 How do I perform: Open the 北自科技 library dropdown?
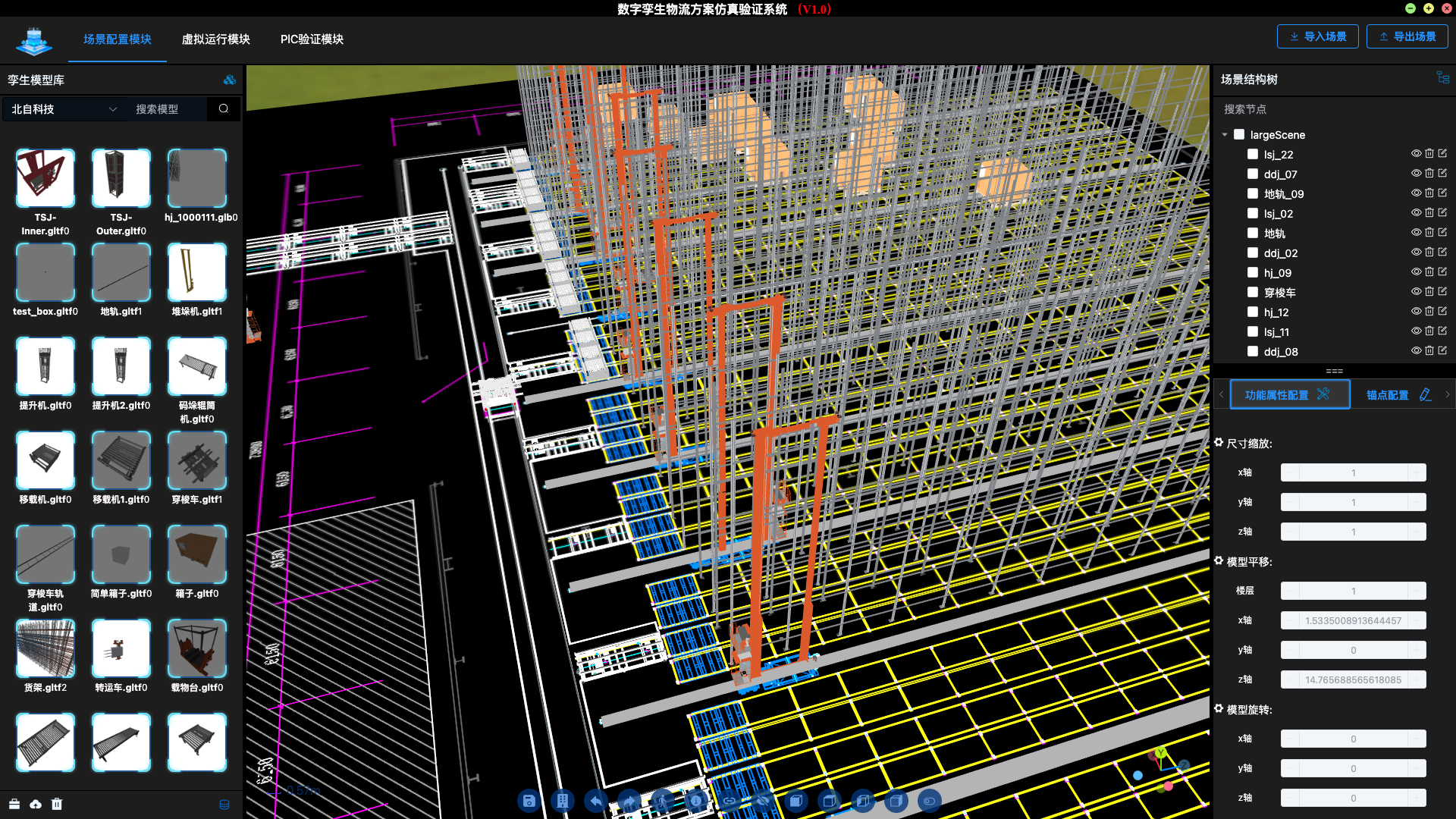[x=64, y=109]
